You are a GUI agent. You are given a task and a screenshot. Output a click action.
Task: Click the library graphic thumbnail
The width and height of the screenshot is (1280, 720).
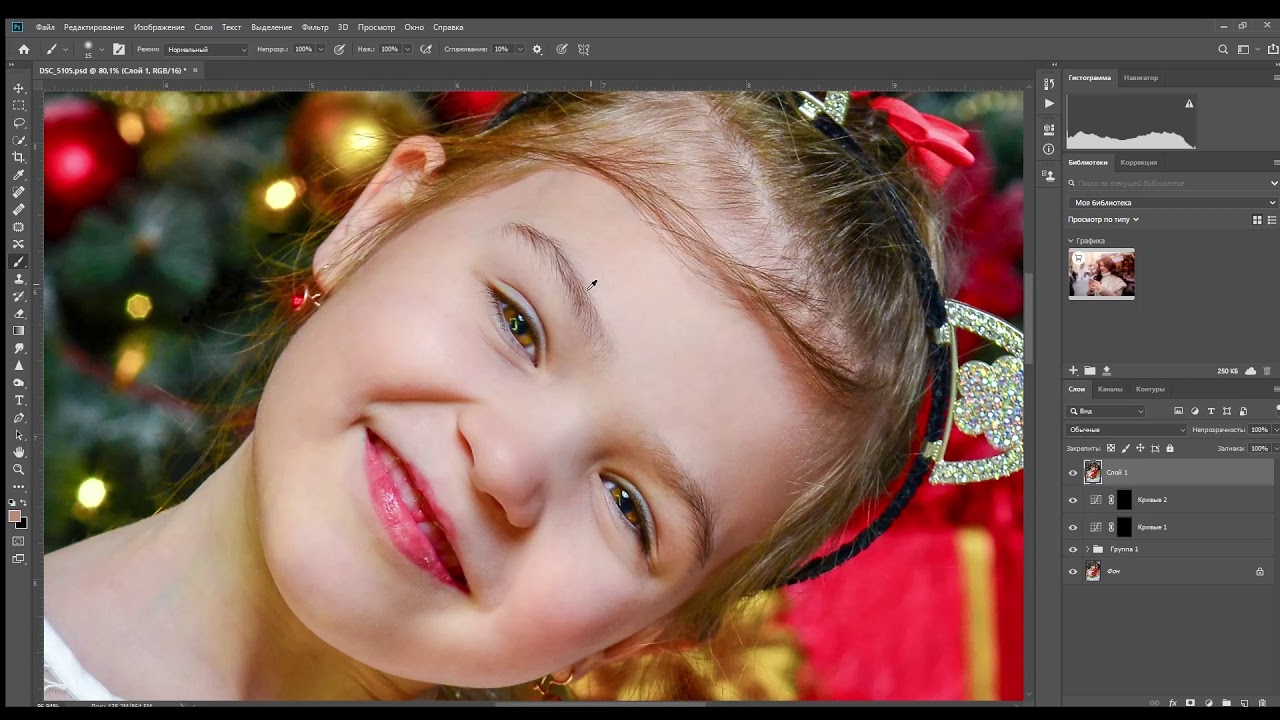pyautogui.click(x=1102, y=273)
